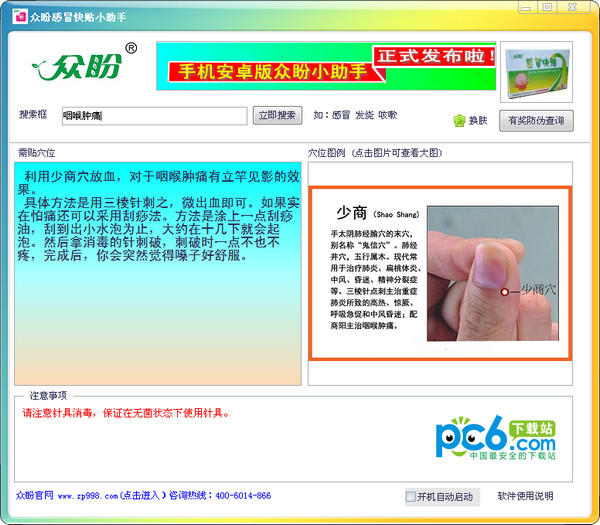Image resolution: width=600 pixels, height=525 pixels.
Task: Click the Android version announcement banner
Action: 326,66
